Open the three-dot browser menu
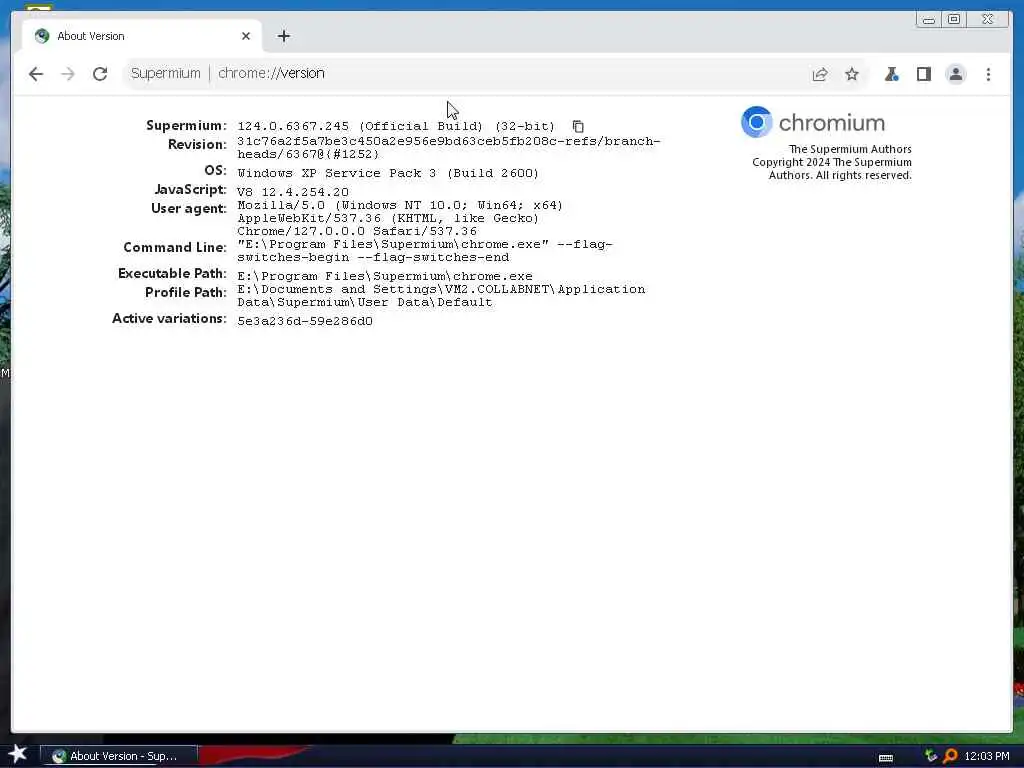Viewport: 1024px width, 768px height. pos(988,74)
